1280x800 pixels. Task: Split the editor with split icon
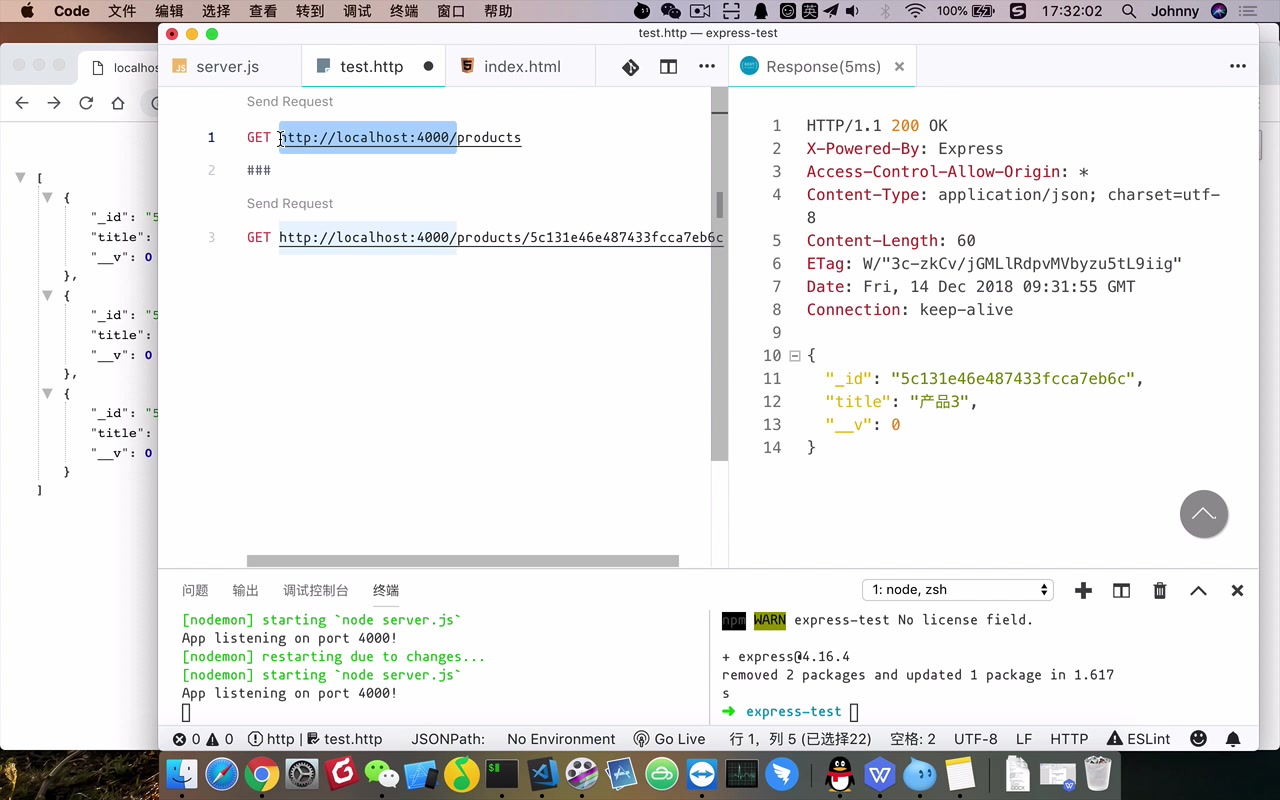pyautogui.click(x=668, y=67)
